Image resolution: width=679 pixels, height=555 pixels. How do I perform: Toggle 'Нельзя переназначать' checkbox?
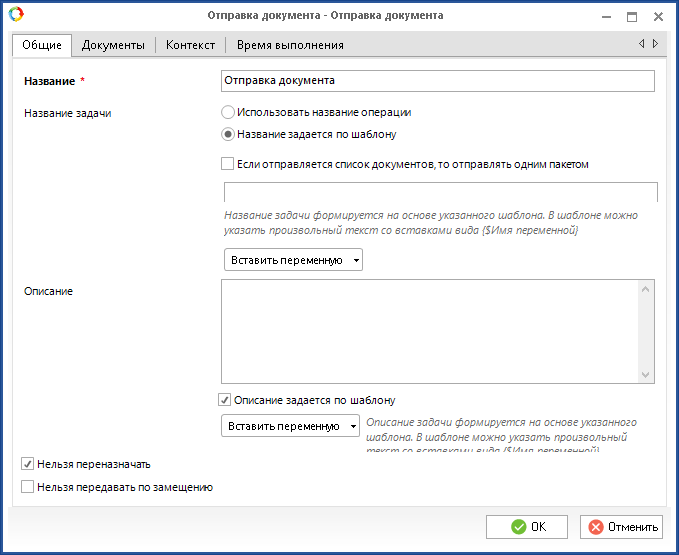click(x=28, y=464)
